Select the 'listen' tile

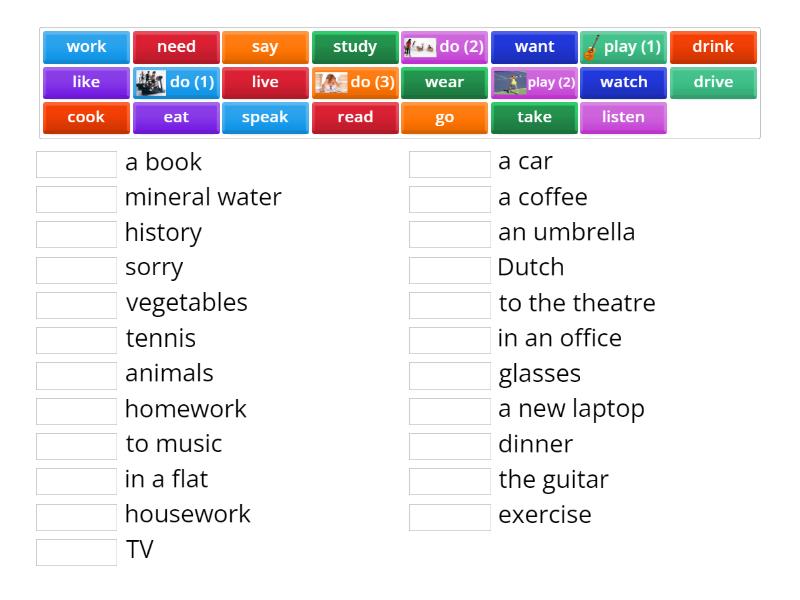pyautogui.click(x=623, y=118)
